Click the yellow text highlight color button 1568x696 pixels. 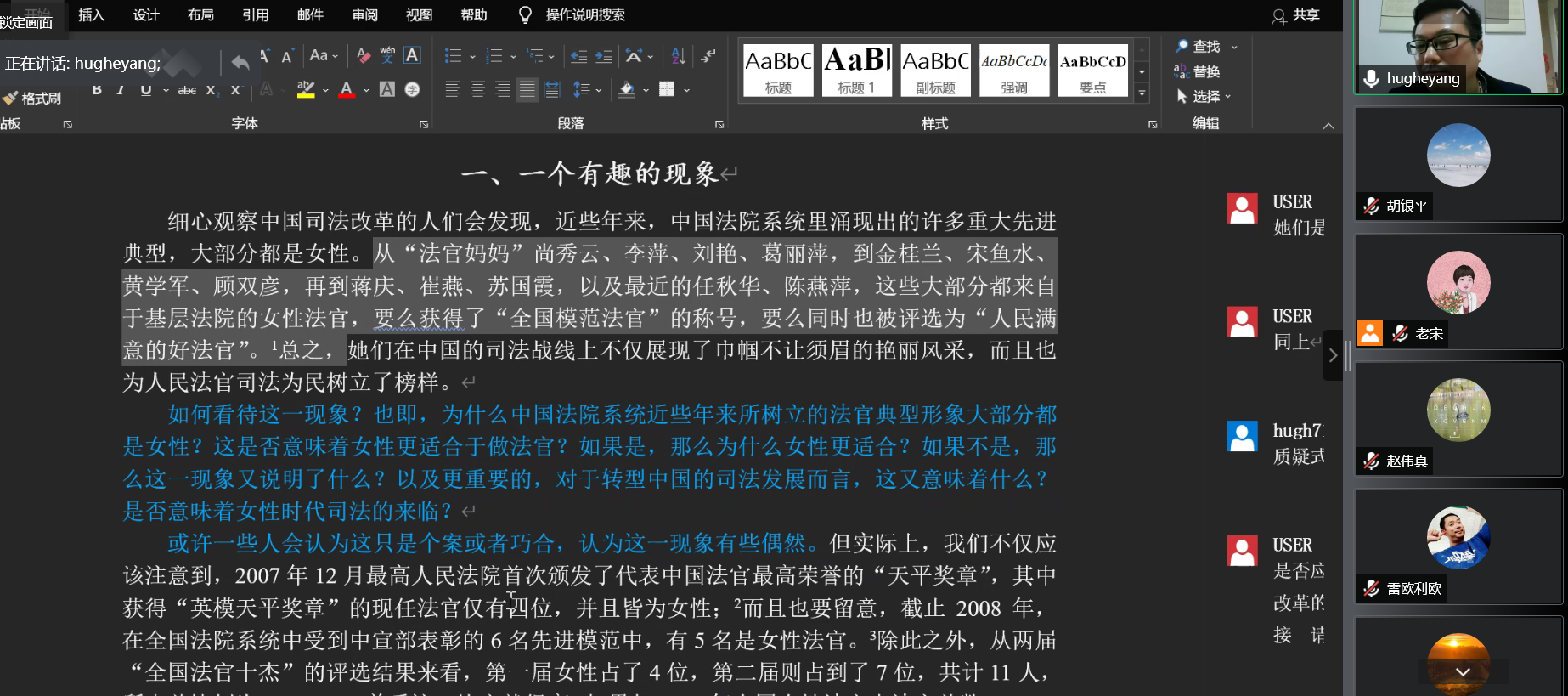[306, 89]
